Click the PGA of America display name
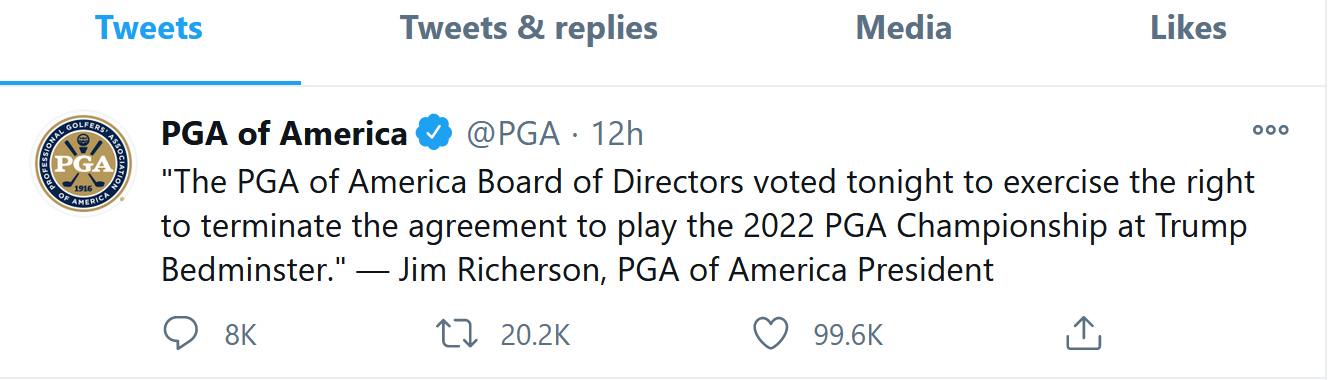This screenshot has width=1332, height=380. tap(284, 132)
